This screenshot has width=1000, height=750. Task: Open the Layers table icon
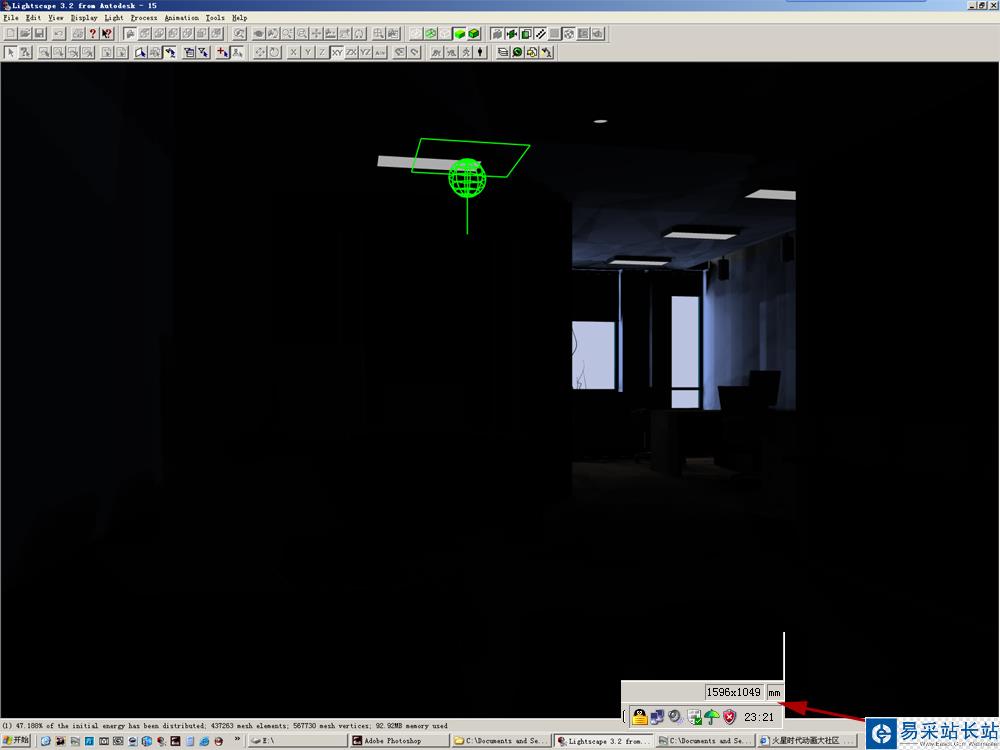[503, 52]
